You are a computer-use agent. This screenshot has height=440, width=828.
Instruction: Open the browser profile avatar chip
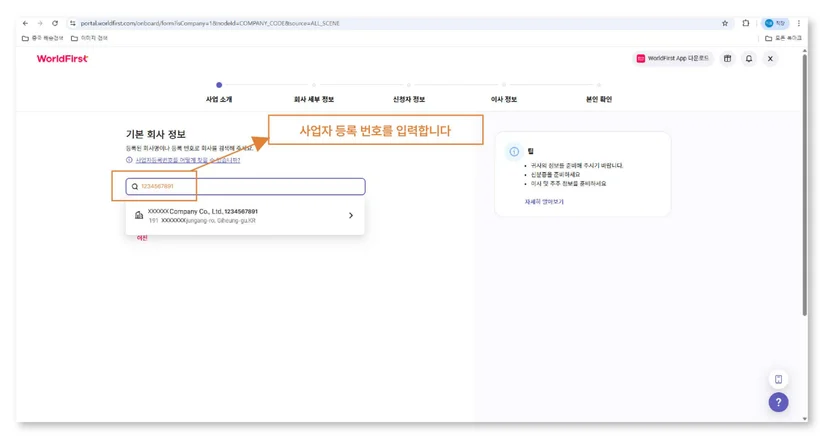point(775,23)
